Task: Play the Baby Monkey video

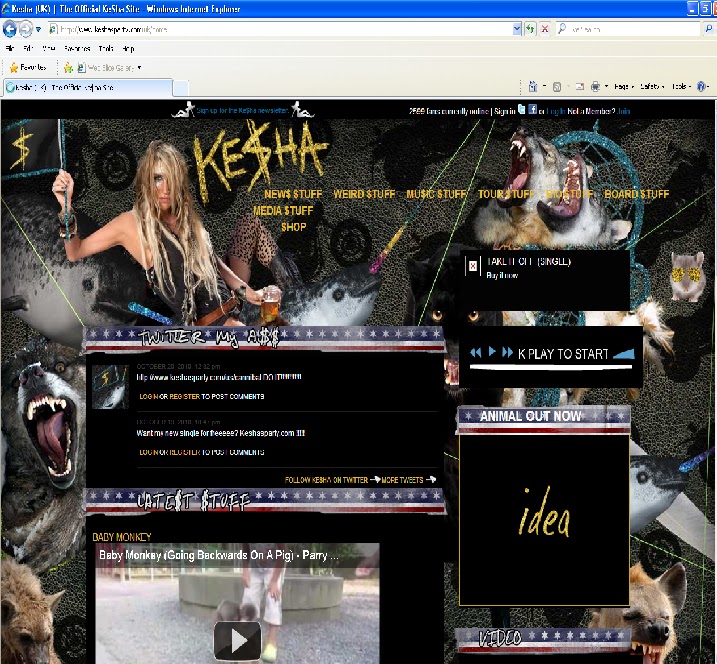Action: point(237,640)
